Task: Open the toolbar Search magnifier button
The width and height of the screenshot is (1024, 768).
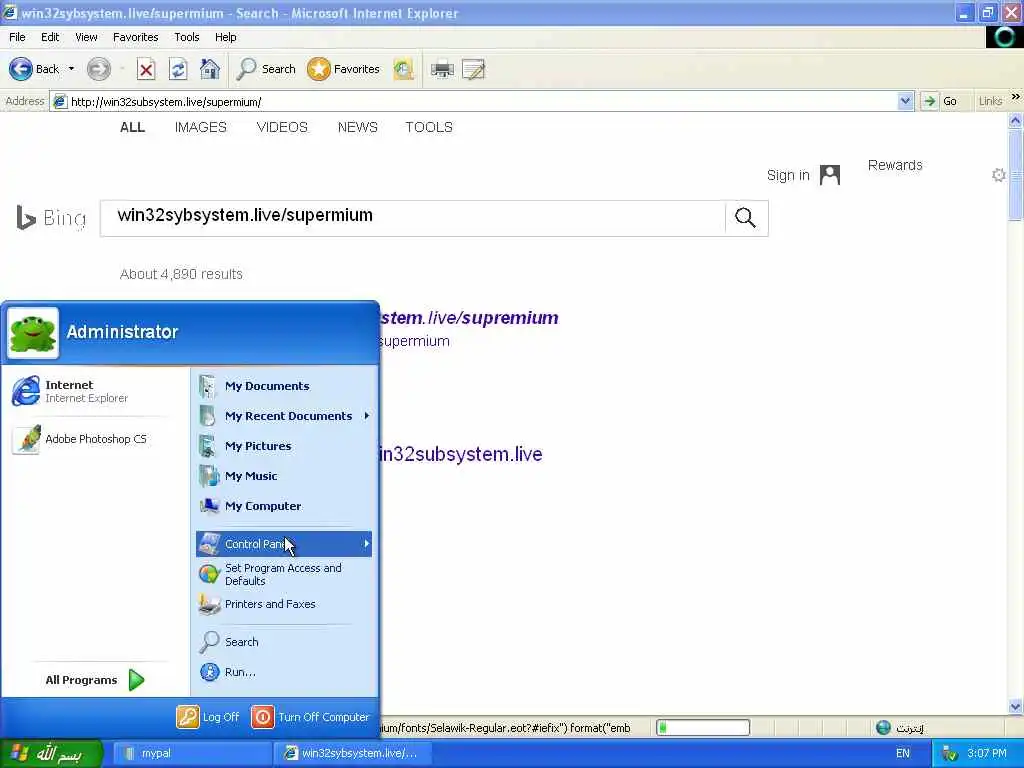Action: point(266,69)
